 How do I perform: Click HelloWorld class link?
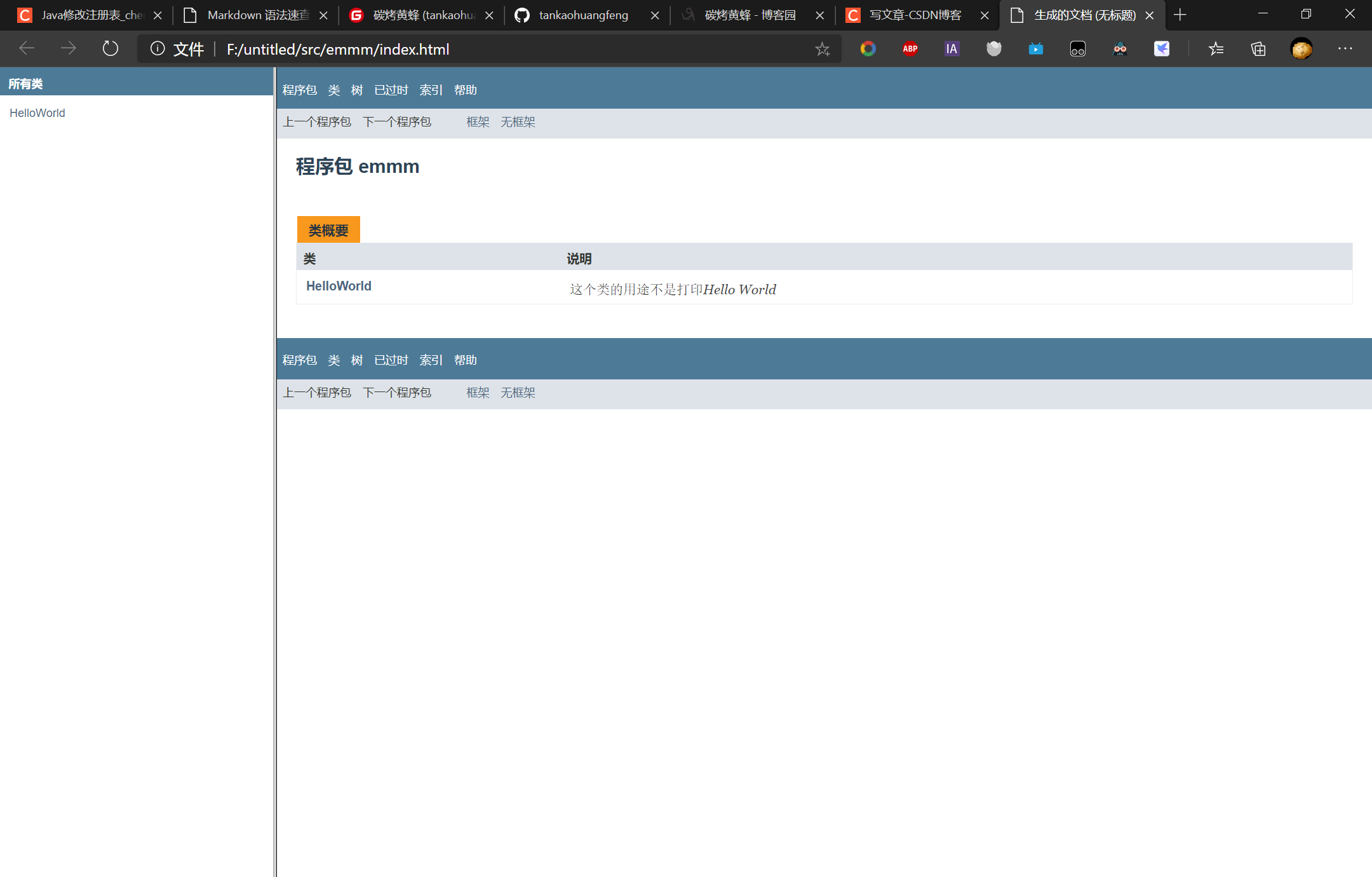click(338, 285)
